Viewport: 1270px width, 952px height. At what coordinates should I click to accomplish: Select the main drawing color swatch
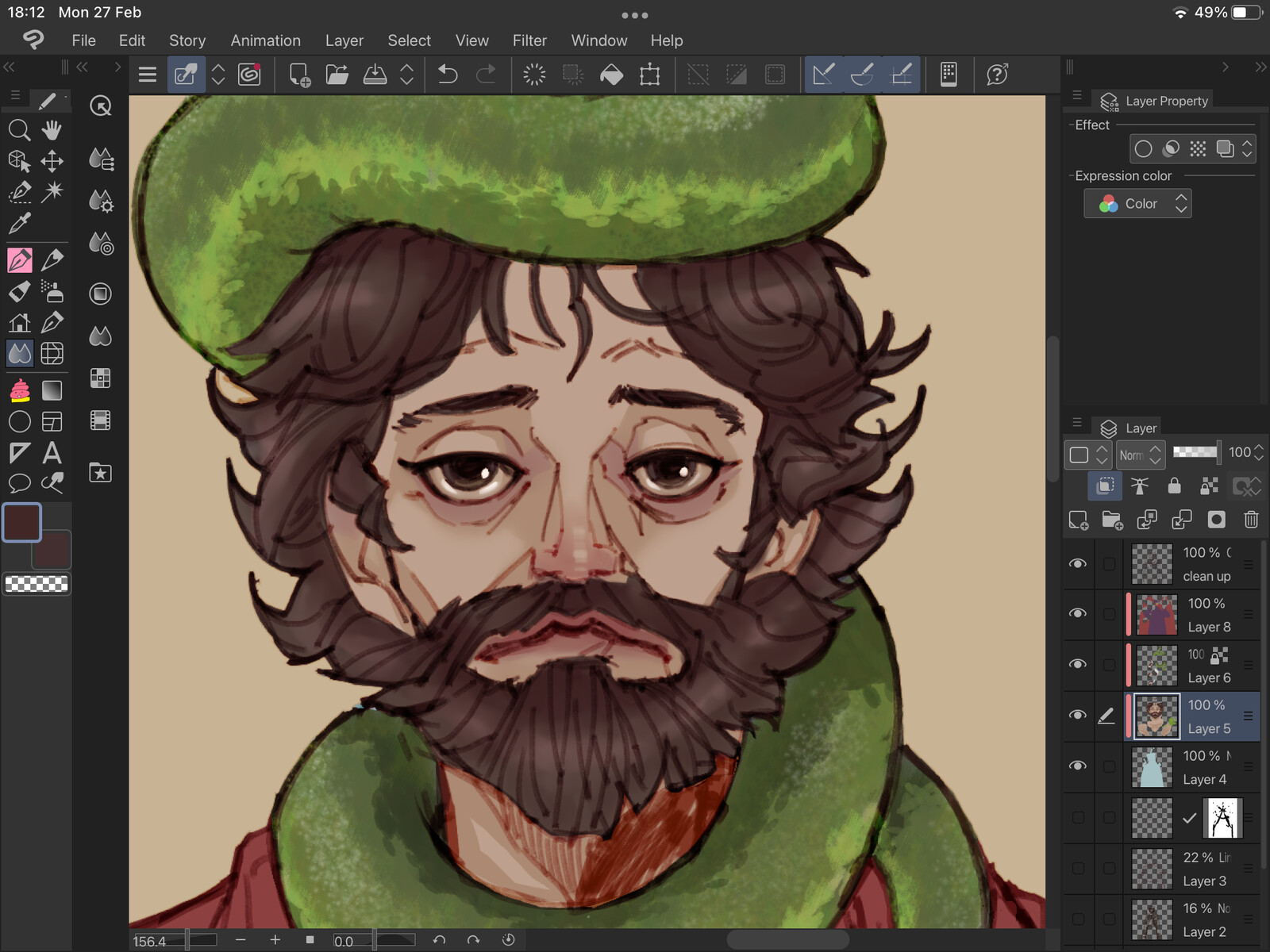tap(21, 522)
